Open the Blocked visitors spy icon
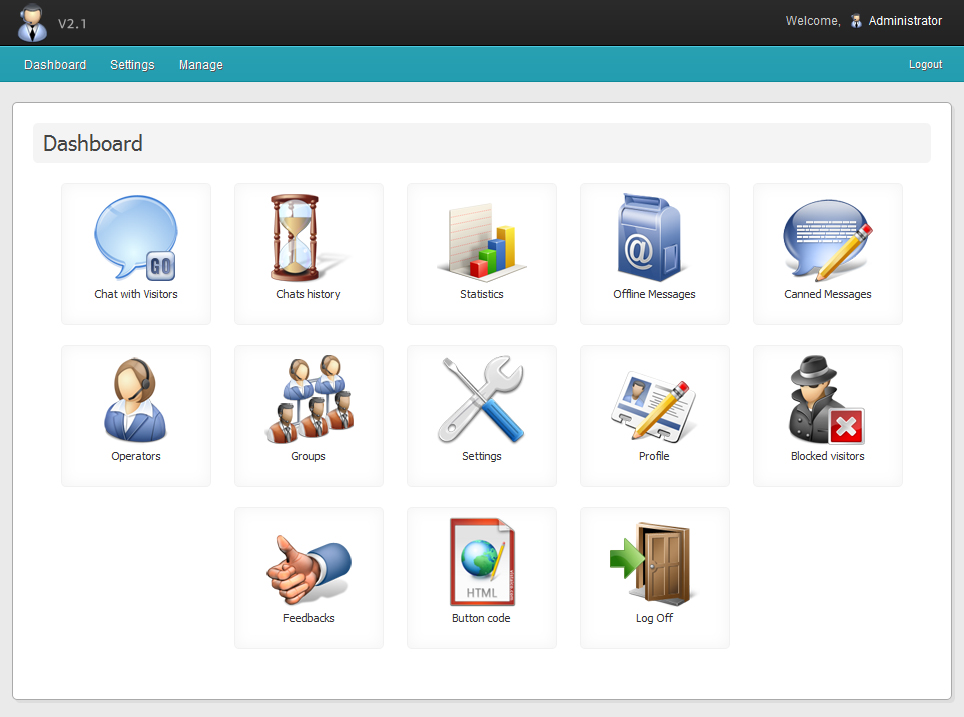This screenshot has height=717, width=964. 826,400
